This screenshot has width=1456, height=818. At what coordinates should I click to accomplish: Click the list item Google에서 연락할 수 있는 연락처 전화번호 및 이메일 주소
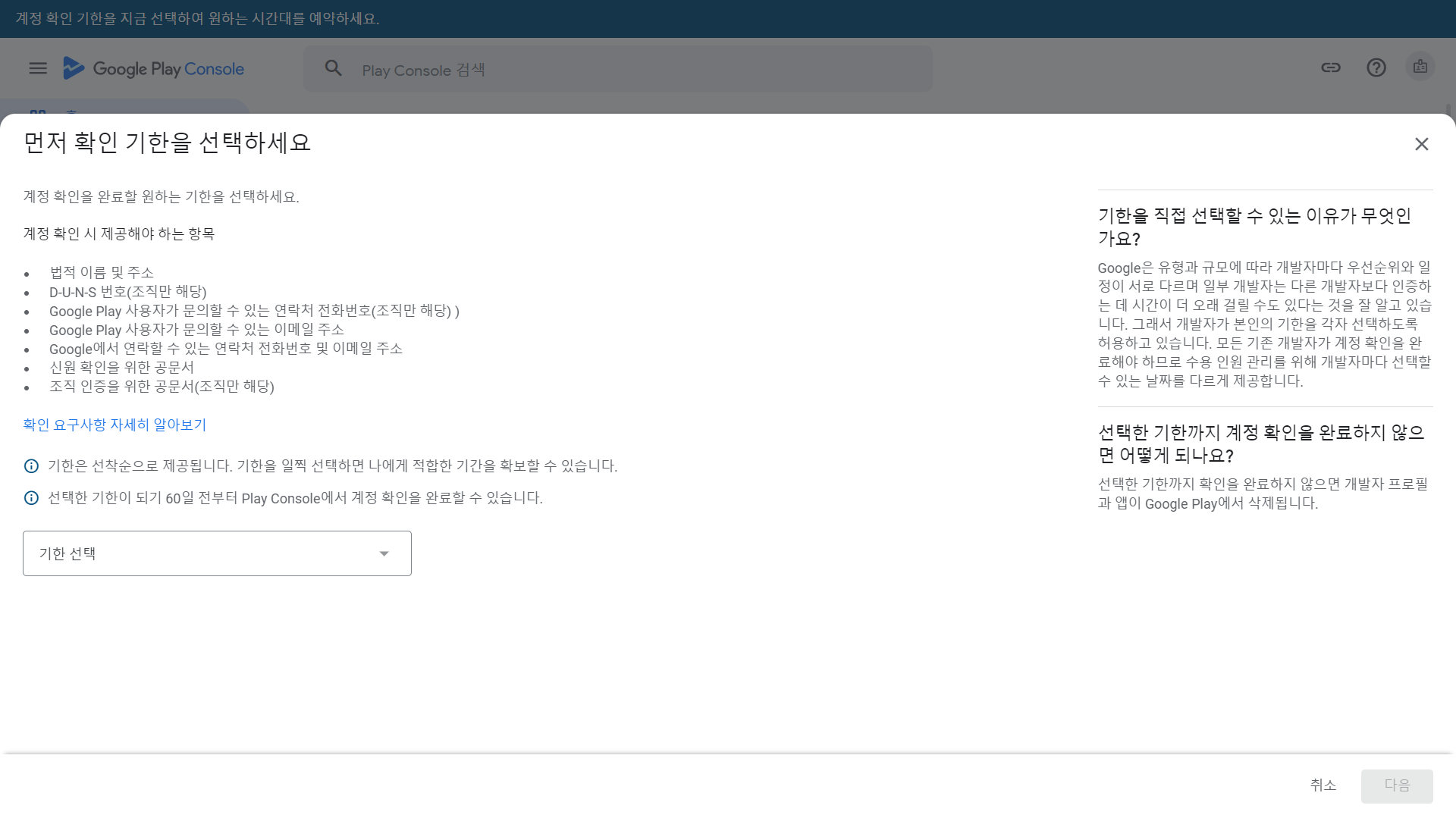[x=226, y=349]
